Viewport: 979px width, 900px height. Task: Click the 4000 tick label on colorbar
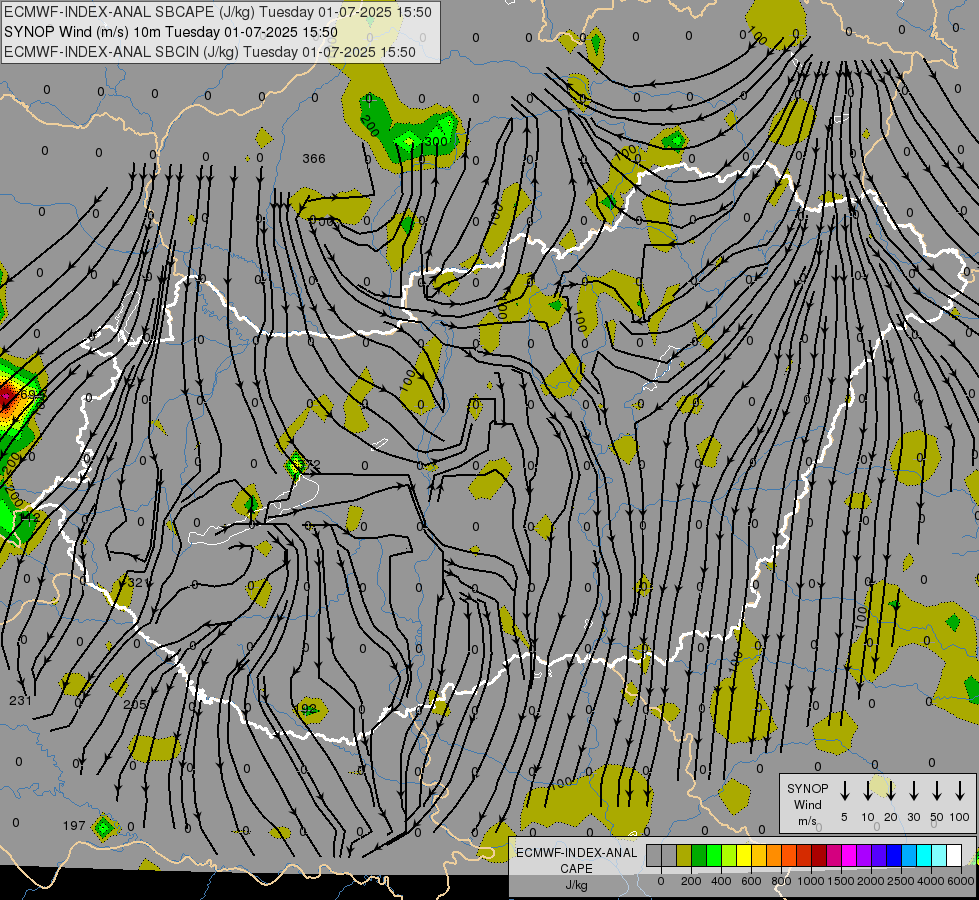click(931, 881)
